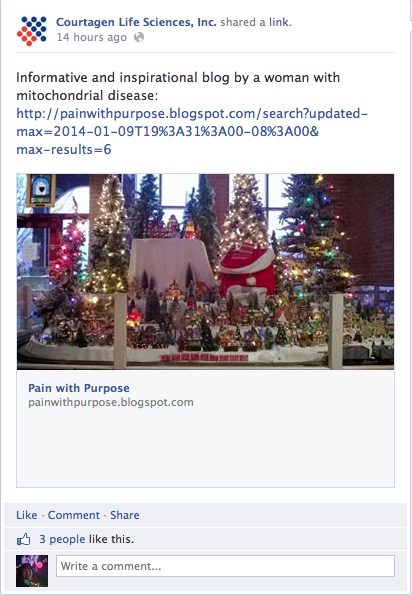Click the post text about mitochondrial disease
The height and width of the screenshot is (595, 412).
coord(178,86)
